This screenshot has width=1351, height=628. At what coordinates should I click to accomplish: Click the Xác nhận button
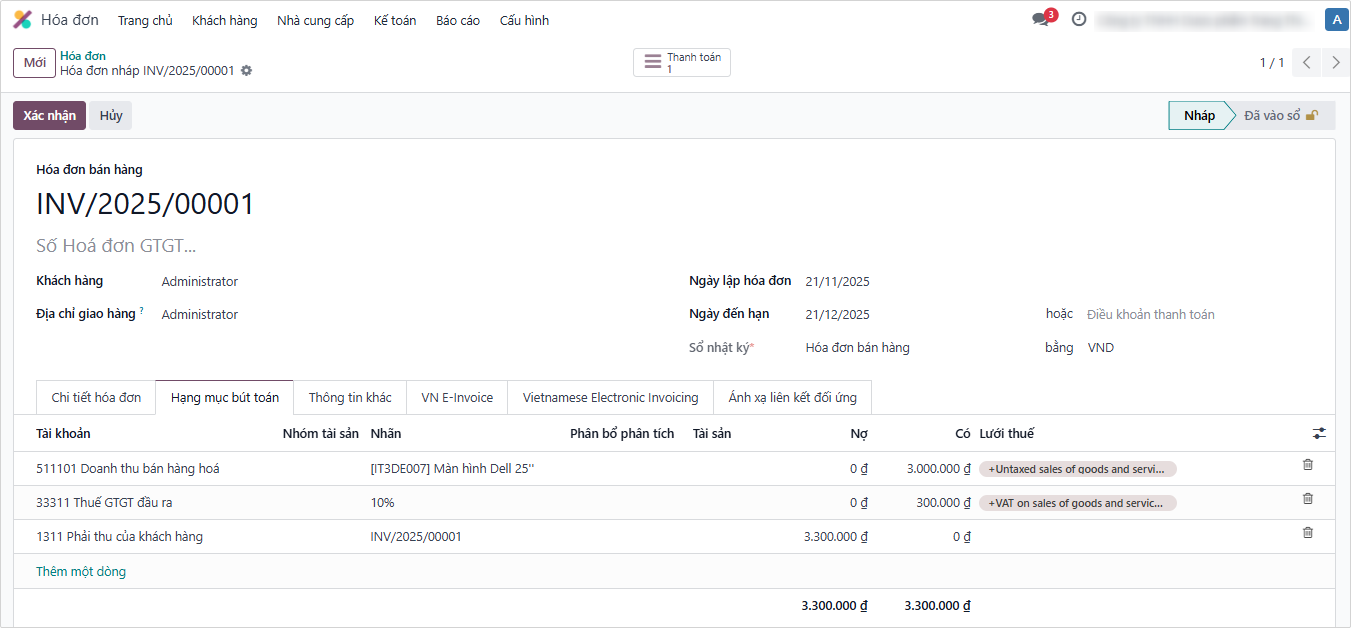pos(49,115)
